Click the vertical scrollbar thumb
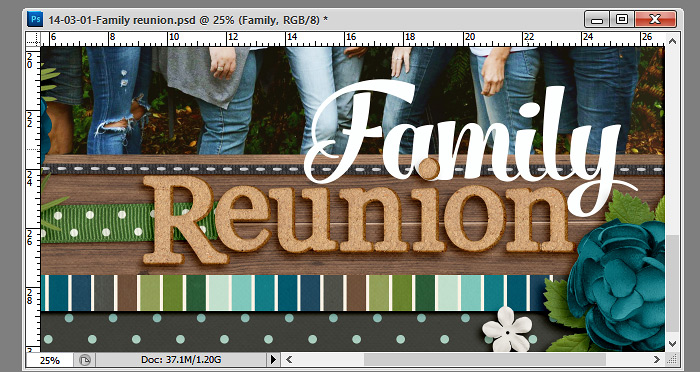The image size is (700, 372). [672, 283]
